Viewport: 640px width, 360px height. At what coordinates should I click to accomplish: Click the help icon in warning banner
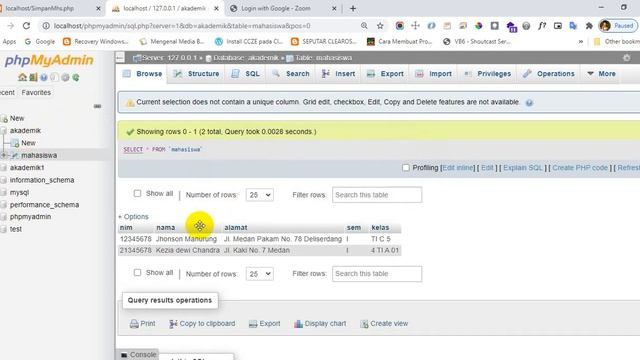(529, 102)
